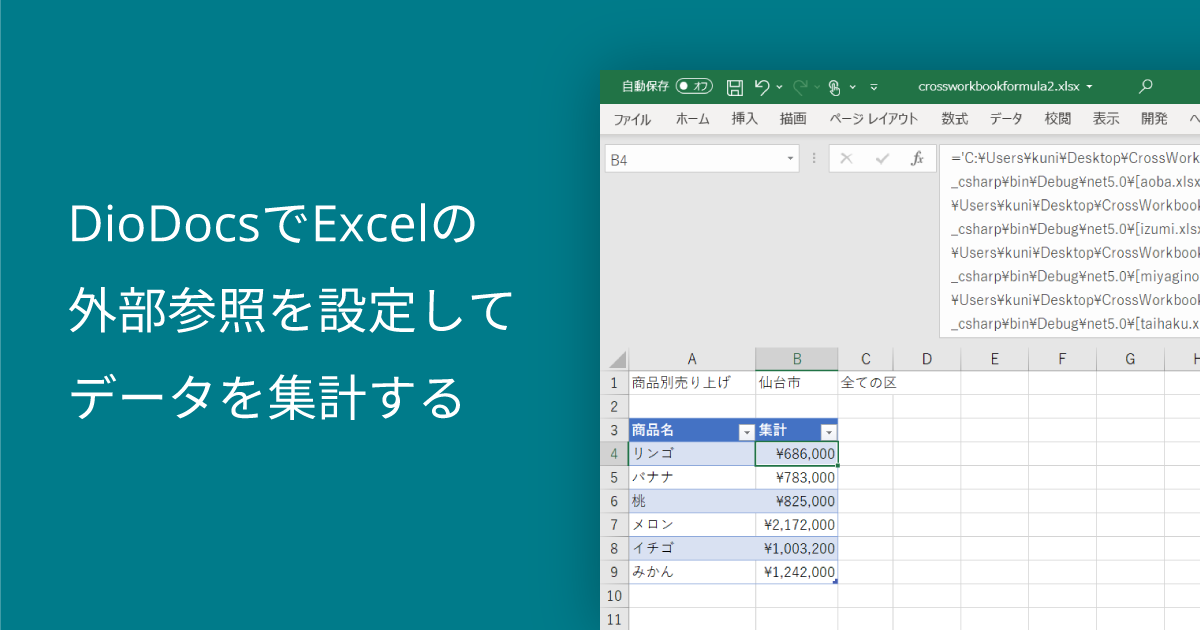The image size is (1200, 630).
Task: Open the ファイル menu
Action: 632,118
